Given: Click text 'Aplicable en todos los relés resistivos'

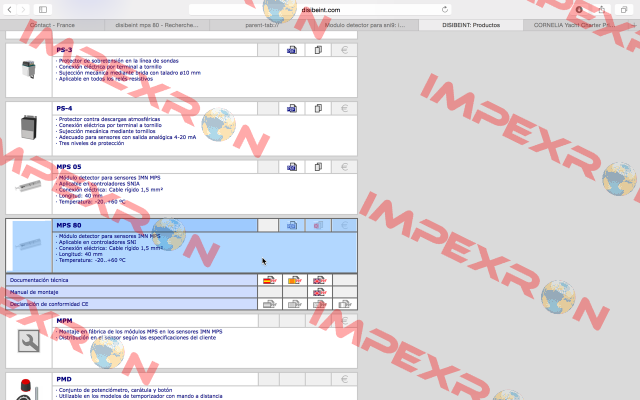Looking at the screenshot, I should coord(106,79).
